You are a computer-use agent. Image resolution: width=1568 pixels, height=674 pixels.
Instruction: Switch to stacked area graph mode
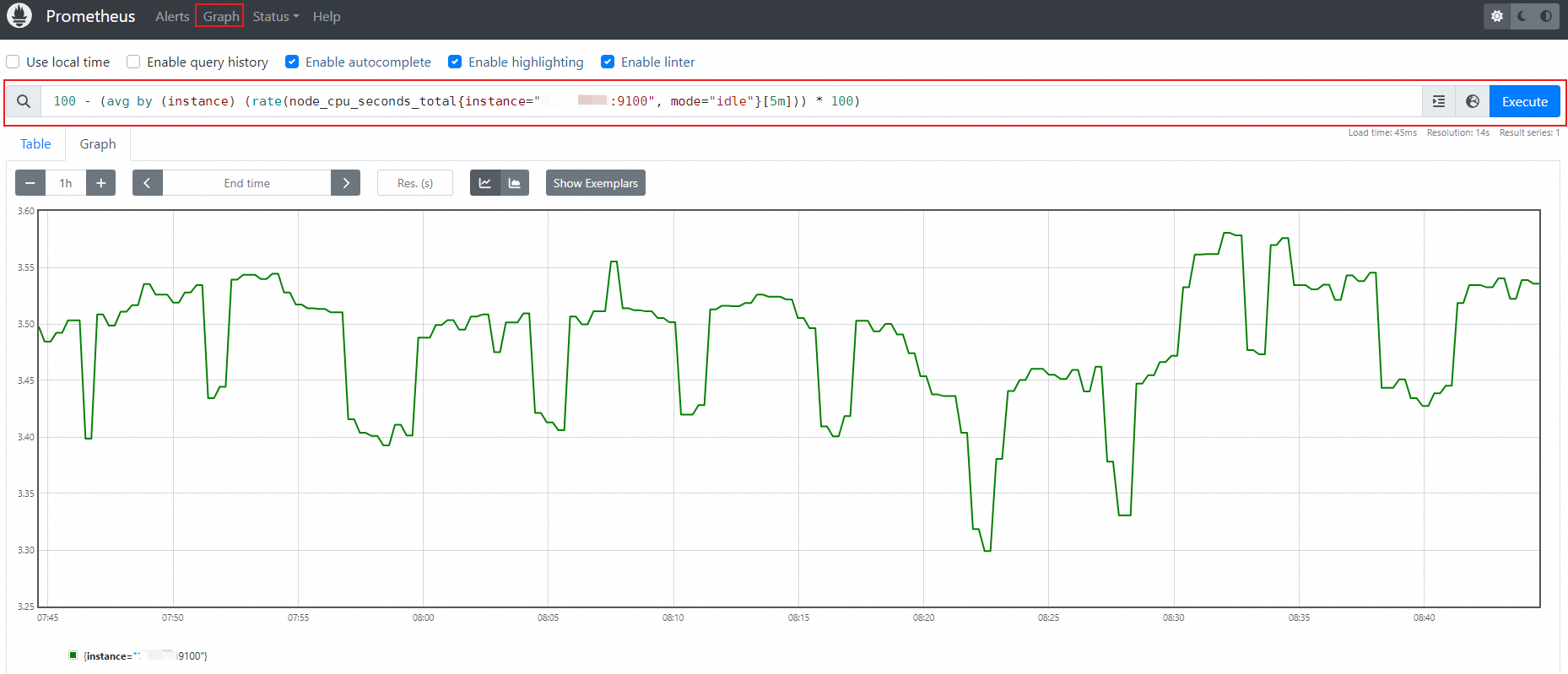tap(515, 183)
